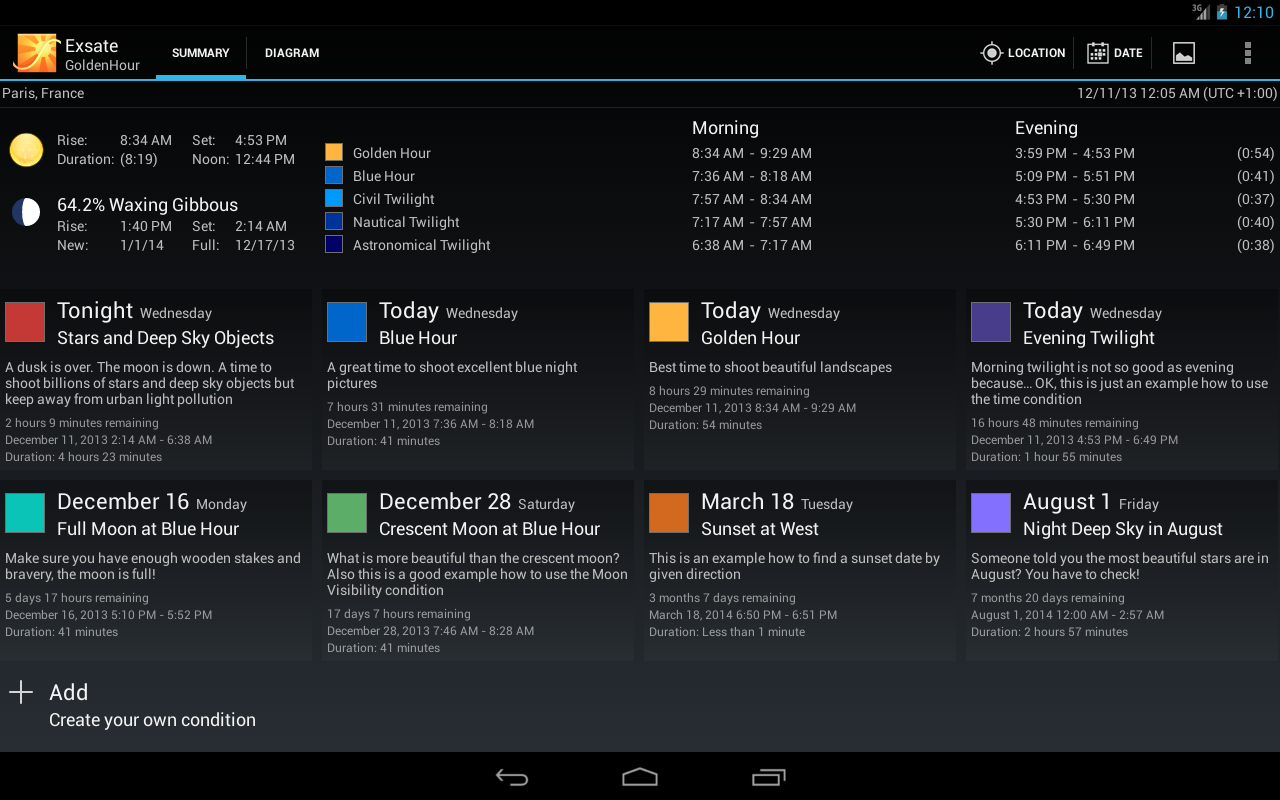Select the Civil Twilight legend swatch
The height and width of the screenshot is (800, 1280).
[x=334, y=198]
